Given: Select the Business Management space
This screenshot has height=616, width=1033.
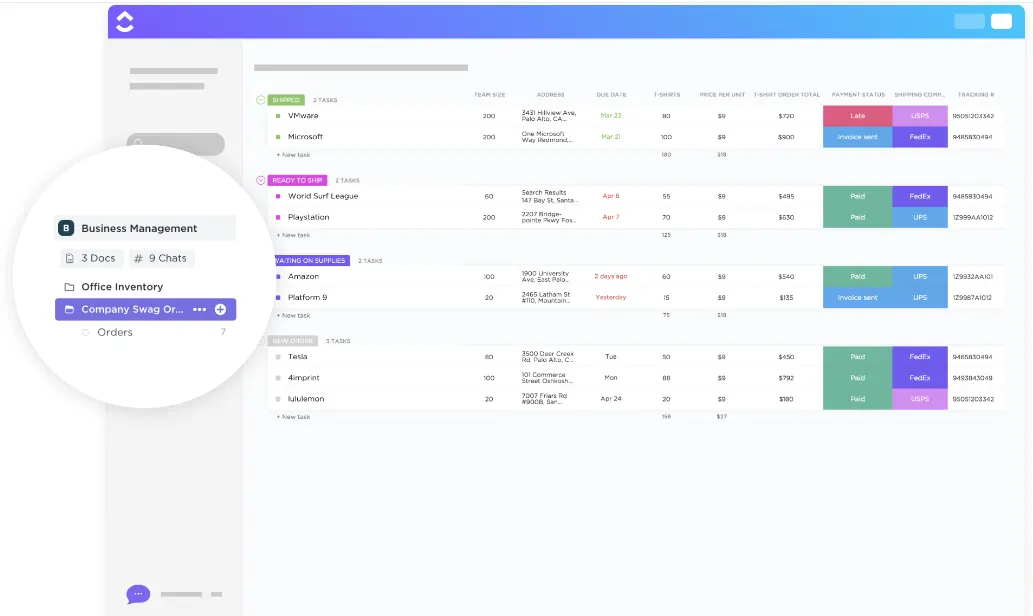Looking at the screenshot, I should coord(145,228).
